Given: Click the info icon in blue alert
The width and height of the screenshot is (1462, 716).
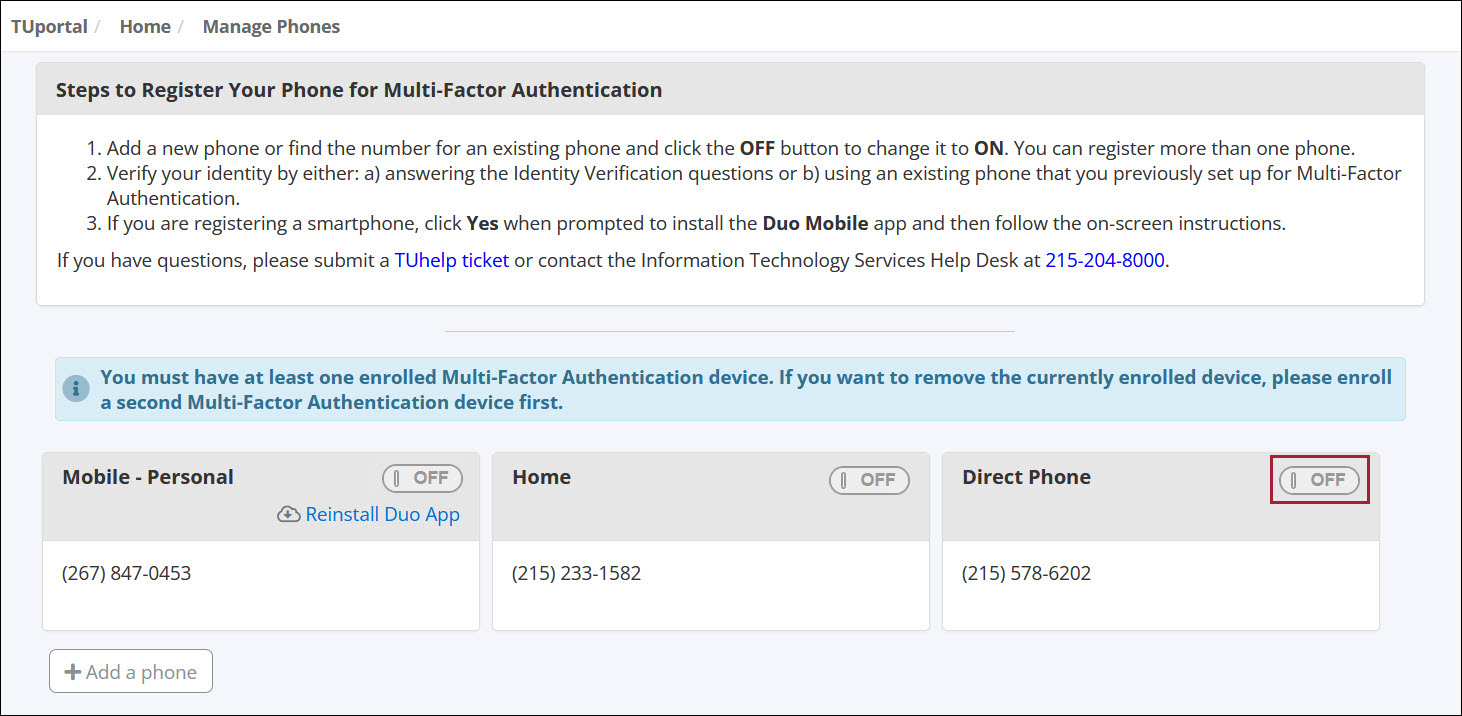Looking at the screenshot, I should point(76,389).
